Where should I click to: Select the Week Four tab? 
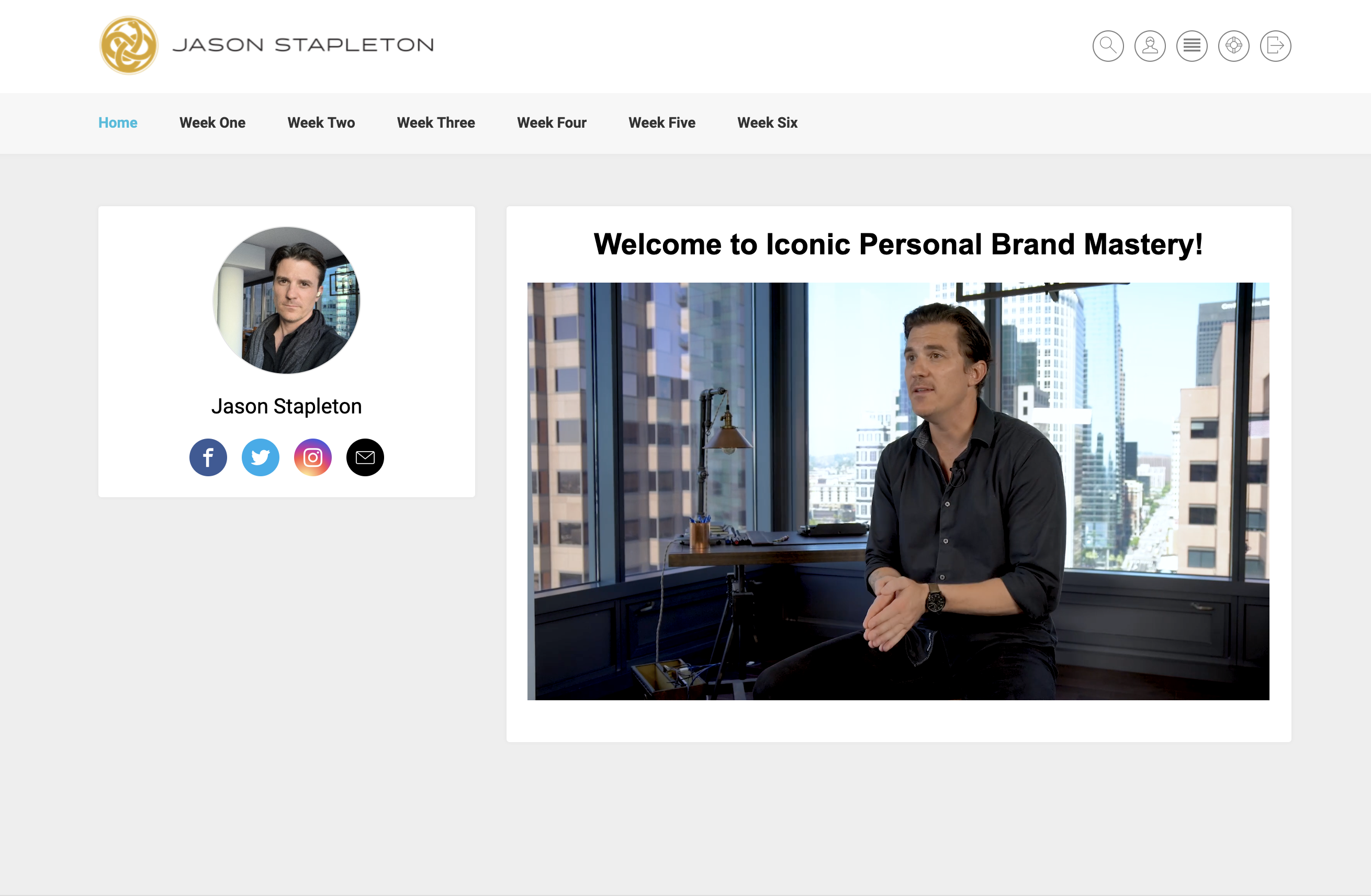pos(552,123)
